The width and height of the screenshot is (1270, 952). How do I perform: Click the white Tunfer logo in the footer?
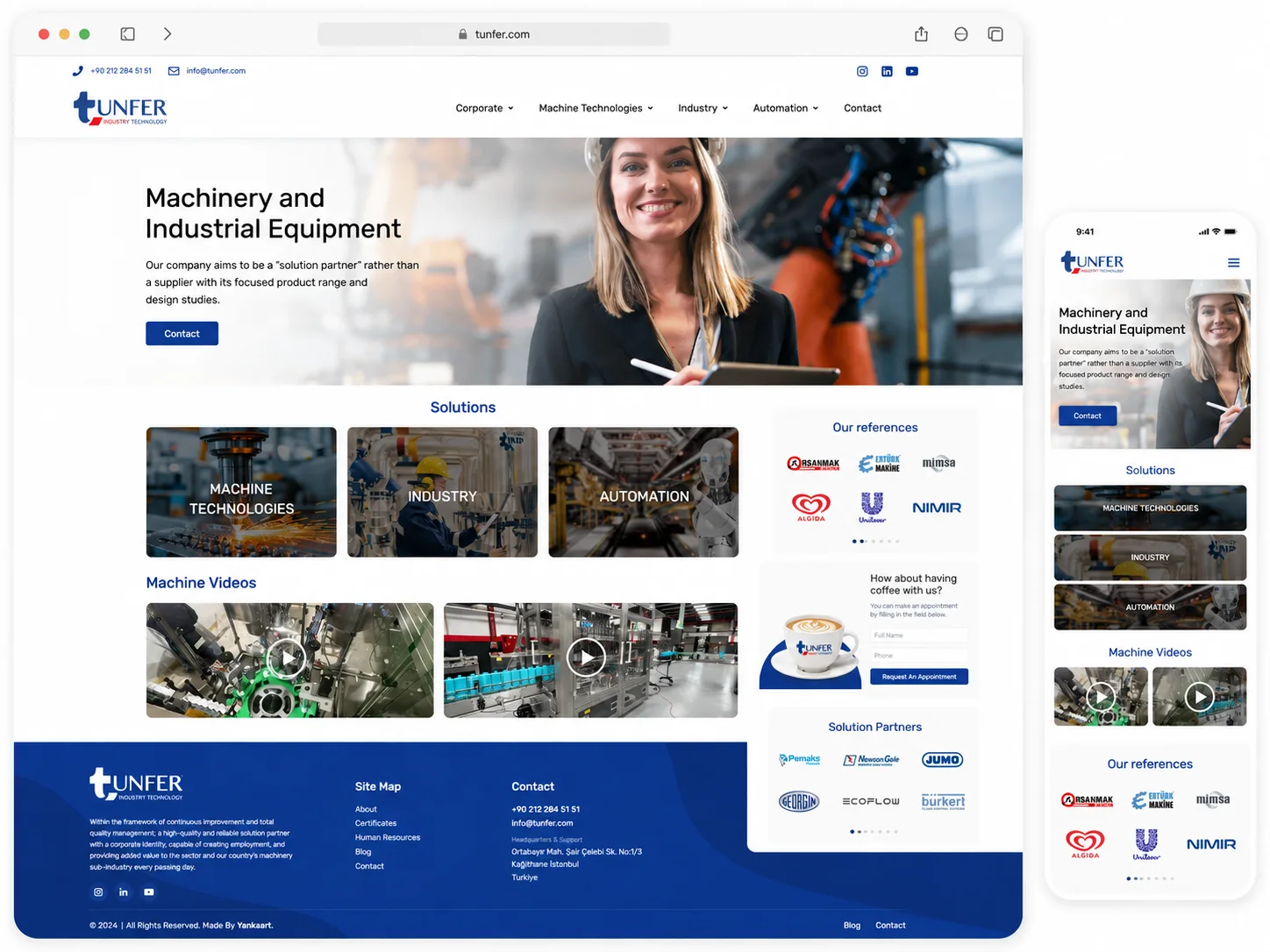coord(136,785)
